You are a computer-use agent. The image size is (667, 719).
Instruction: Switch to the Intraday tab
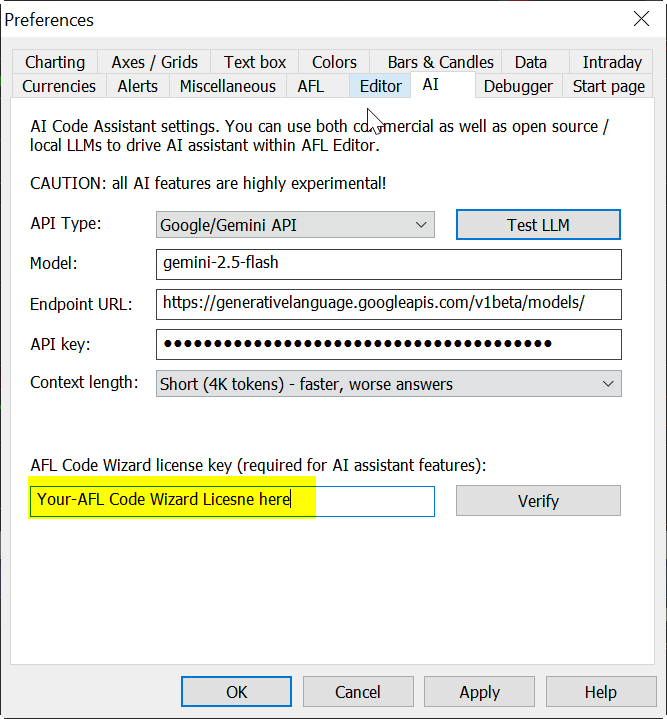(612, 62)
